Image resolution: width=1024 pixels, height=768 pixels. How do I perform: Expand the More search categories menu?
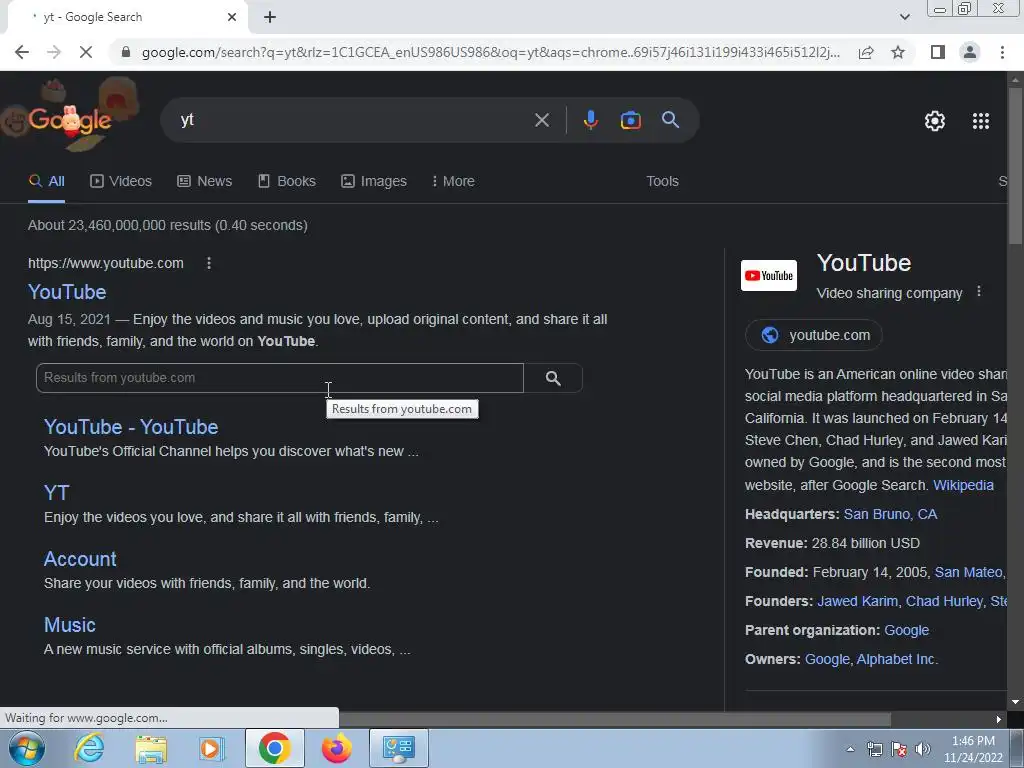point(453,181)
